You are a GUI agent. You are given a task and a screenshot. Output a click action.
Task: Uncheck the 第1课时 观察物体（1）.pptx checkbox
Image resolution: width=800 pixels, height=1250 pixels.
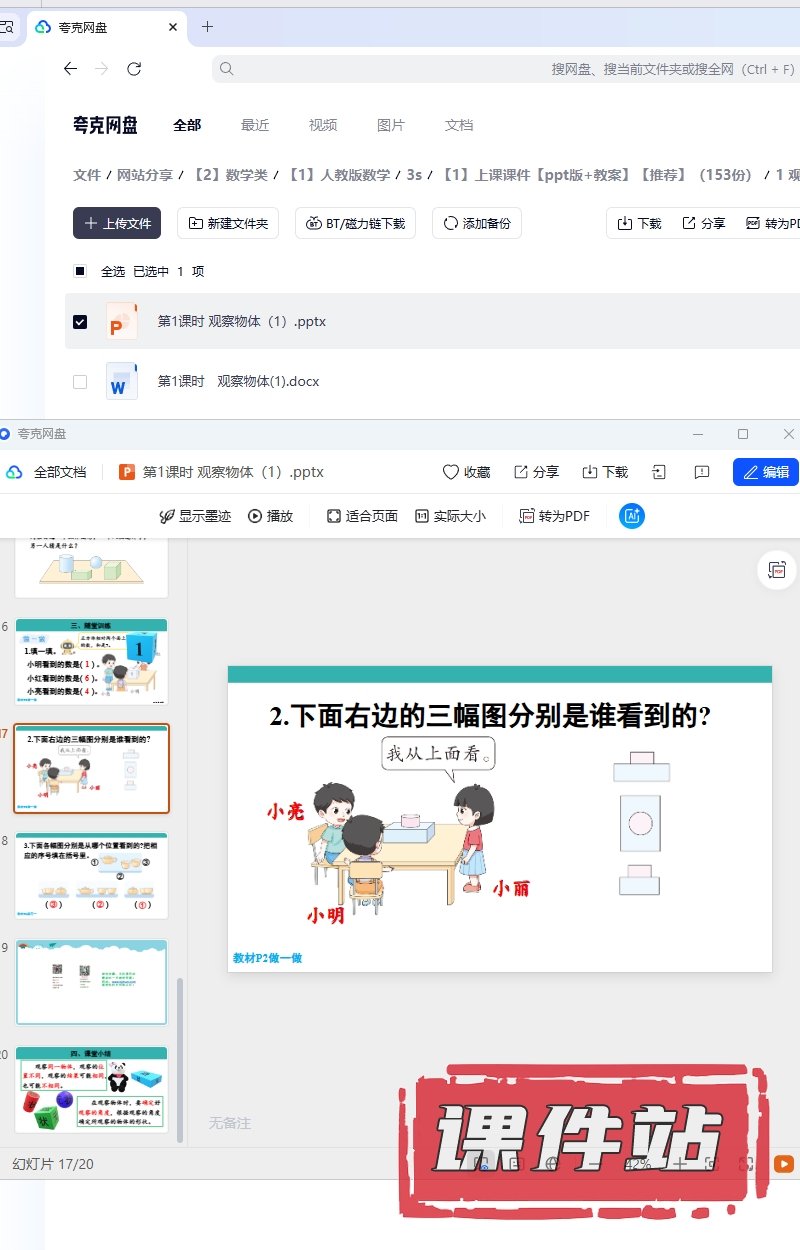80,322
